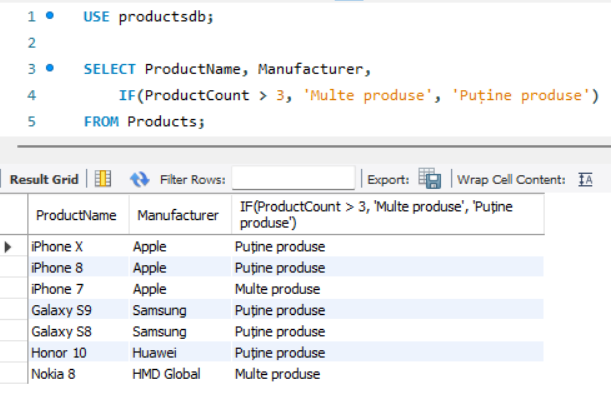Click line number 2 in the gutter
The image size is (611, 394).
tap(32, 42)
